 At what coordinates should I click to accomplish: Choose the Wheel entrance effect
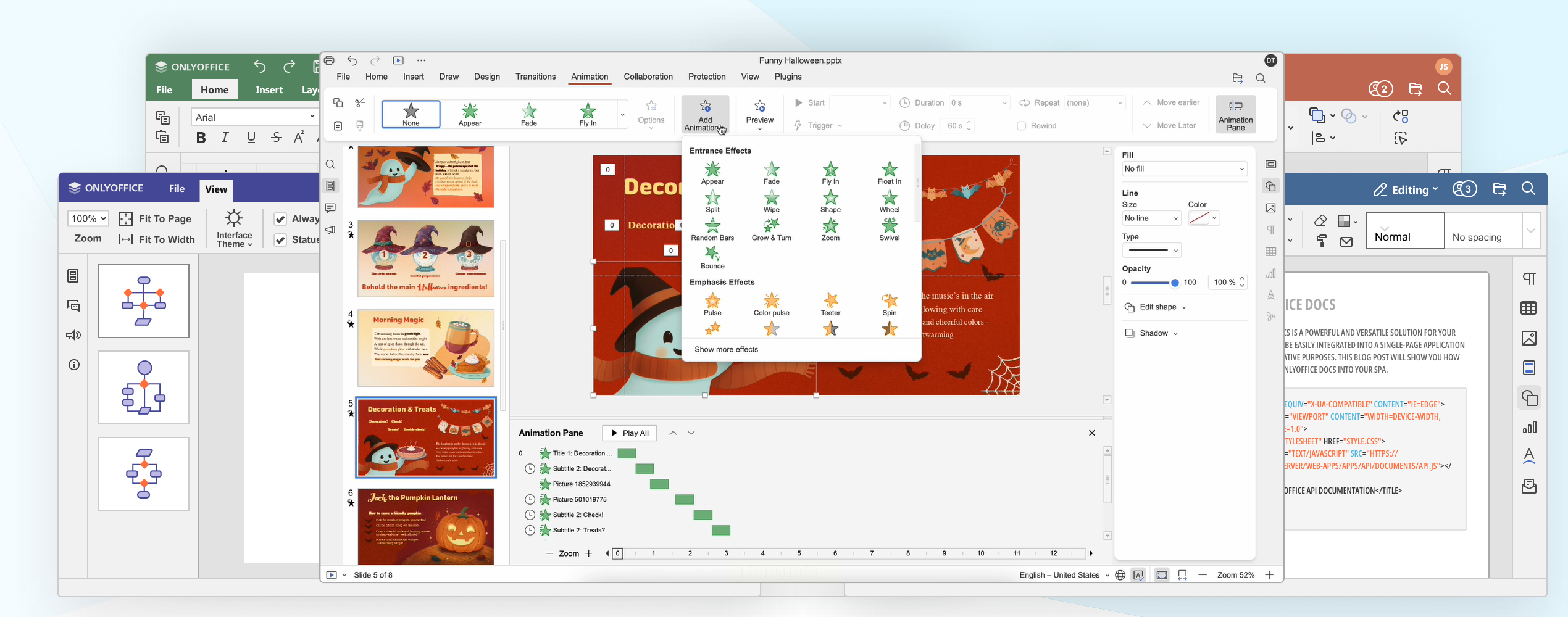(889, 201)
